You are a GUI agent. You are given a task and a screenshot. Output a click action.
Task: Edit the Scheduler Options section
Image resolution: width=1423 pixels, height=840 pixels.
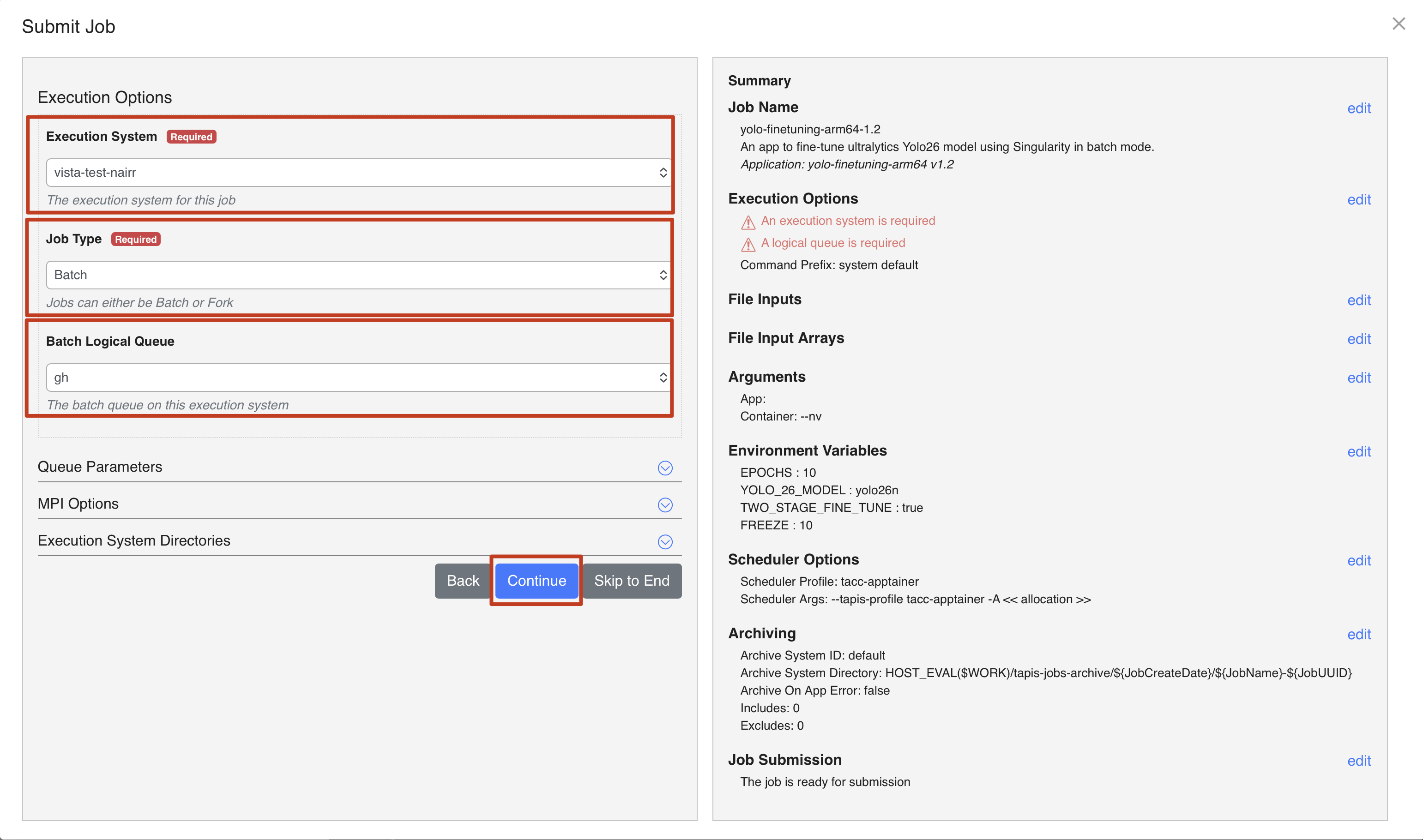(1358, 561)
